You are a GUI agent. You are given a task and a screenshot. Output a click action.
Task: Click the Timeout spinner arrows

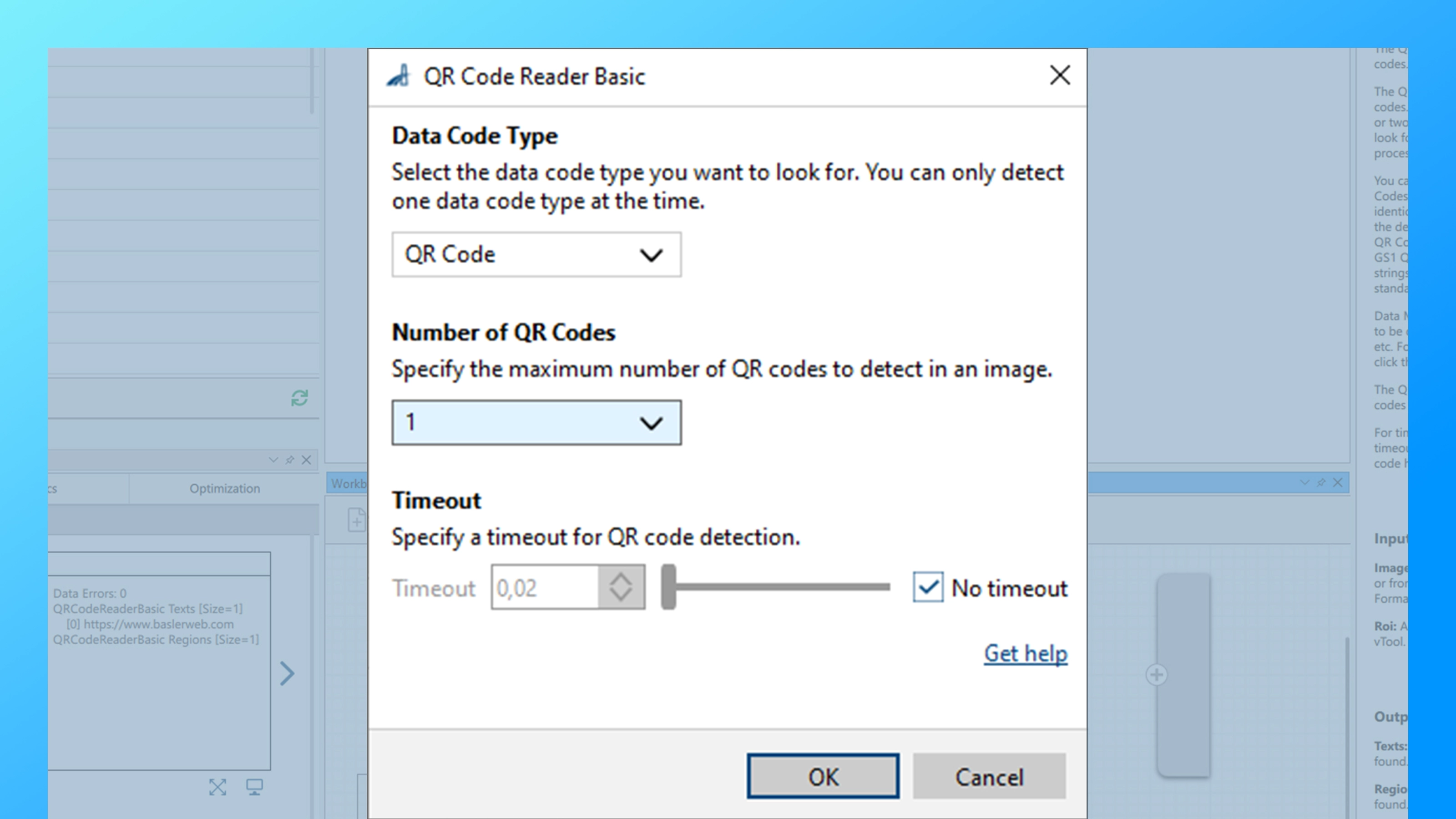click(x=621, y=587)
